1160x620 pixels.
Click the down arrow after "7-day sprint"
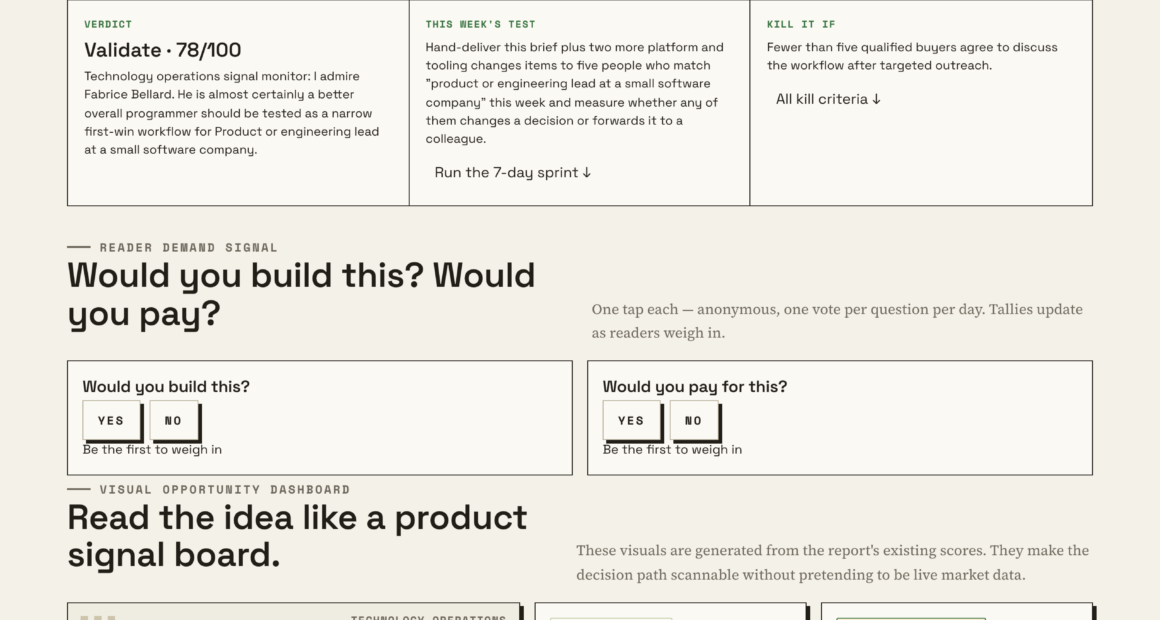[x=587, y=172]
